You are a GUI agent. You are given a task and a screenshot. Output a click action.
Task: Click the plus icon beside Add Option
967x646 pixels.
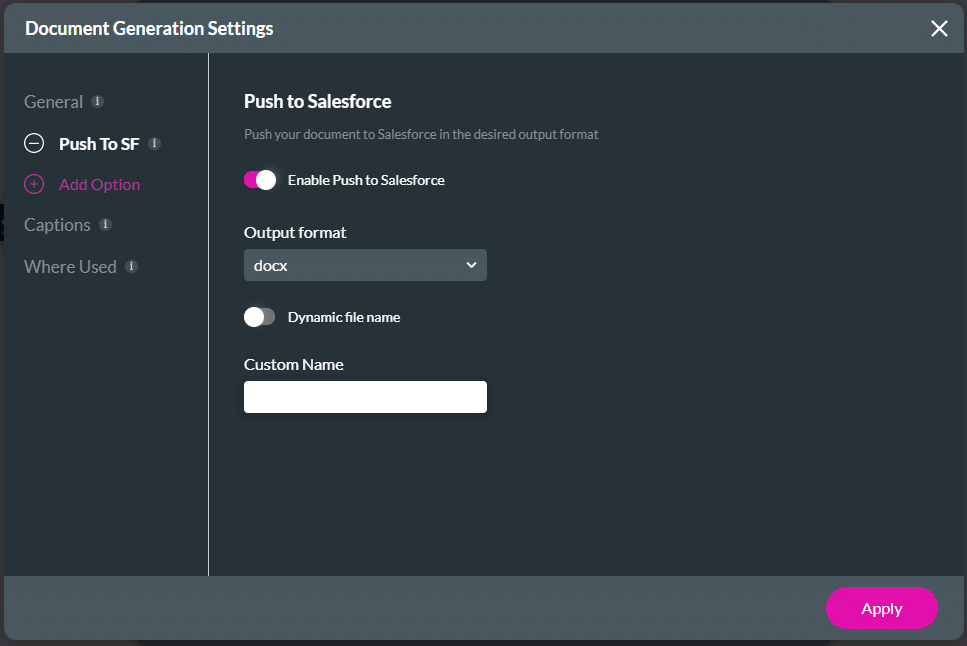coord(34,185)
